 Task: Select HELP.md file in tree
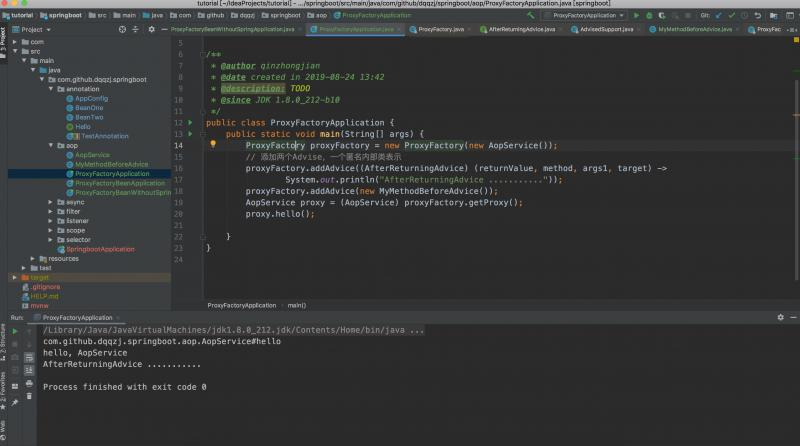(x=44, y=296)
